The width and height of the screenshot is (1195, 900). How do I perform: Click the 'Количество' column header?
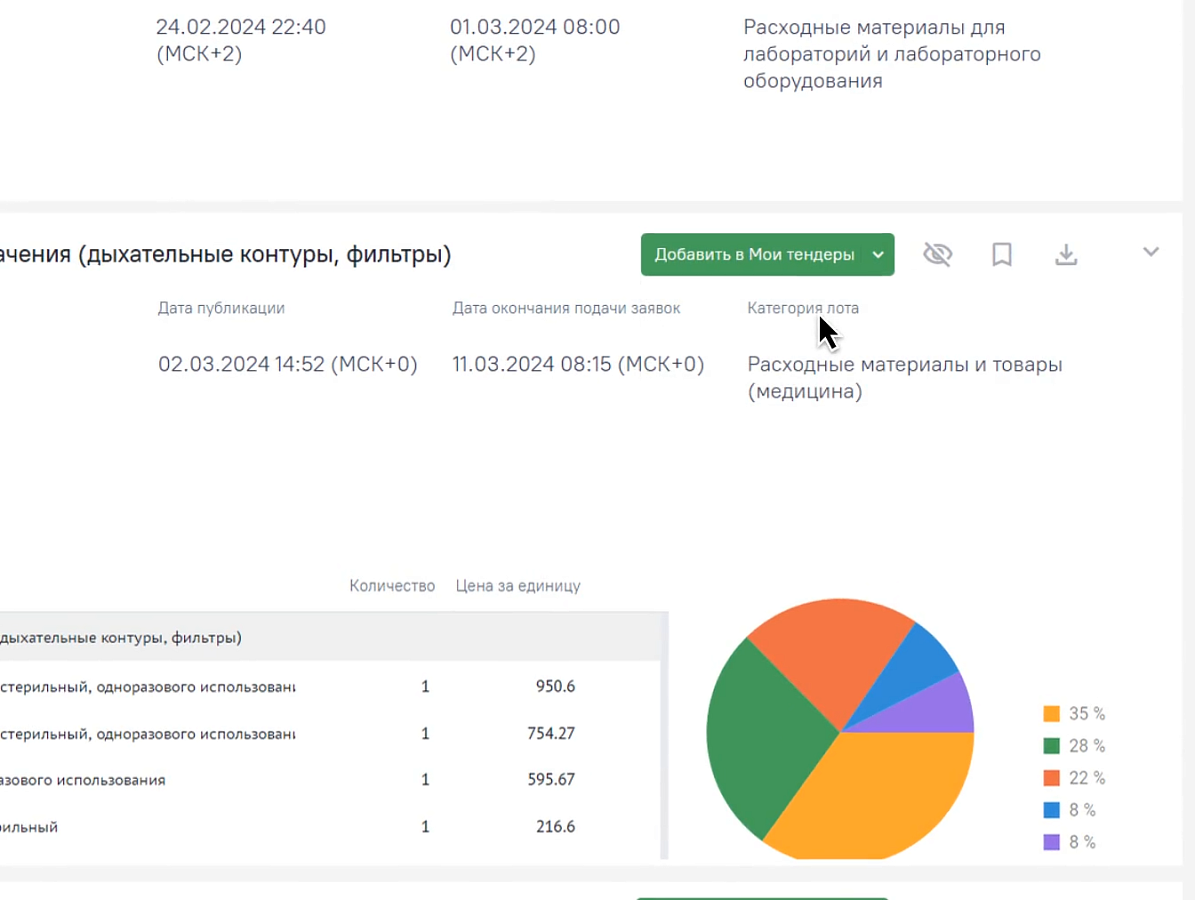click(392, 586)
